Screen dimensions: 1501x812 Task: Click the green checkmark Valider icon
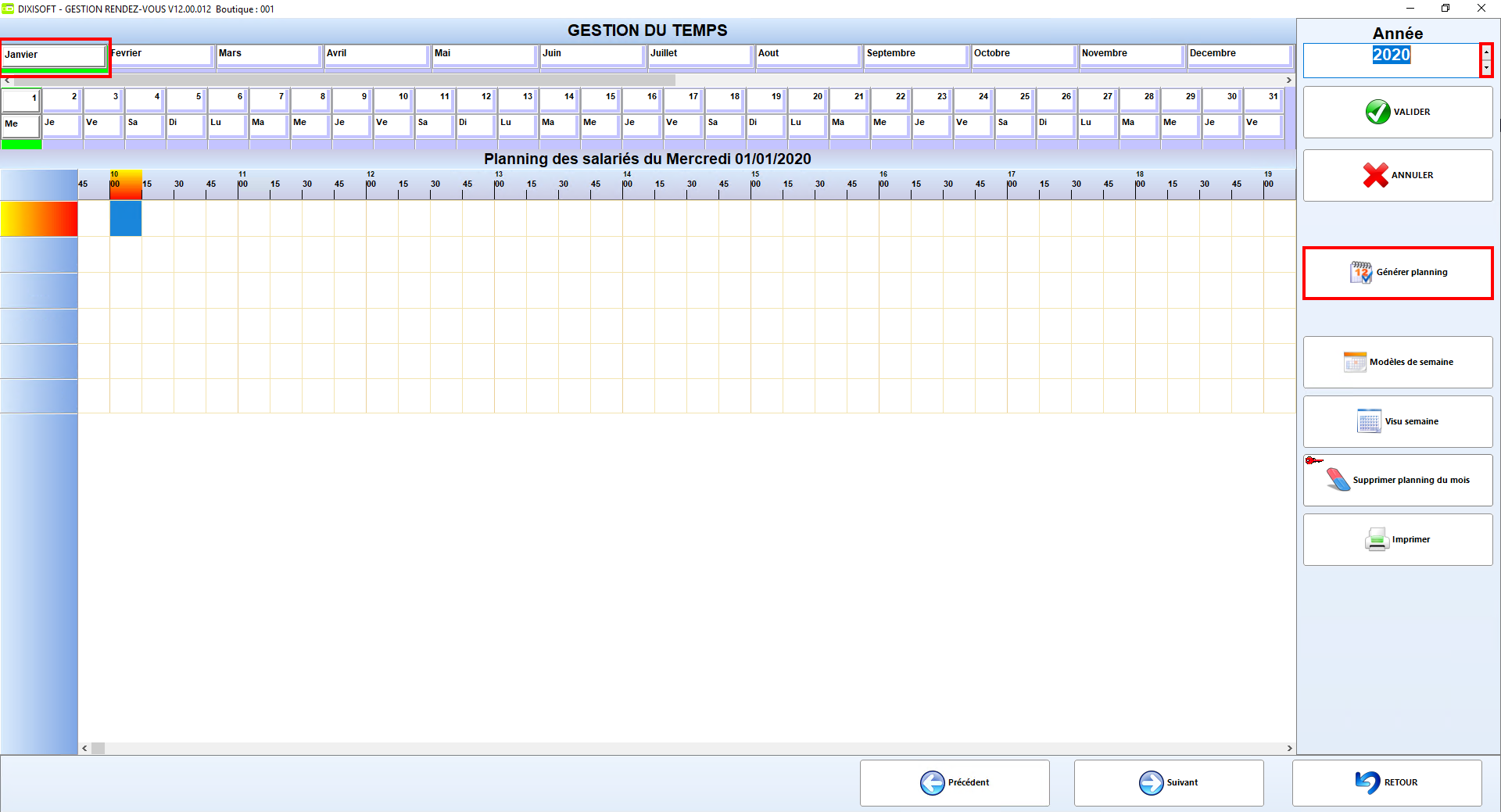1377,112
